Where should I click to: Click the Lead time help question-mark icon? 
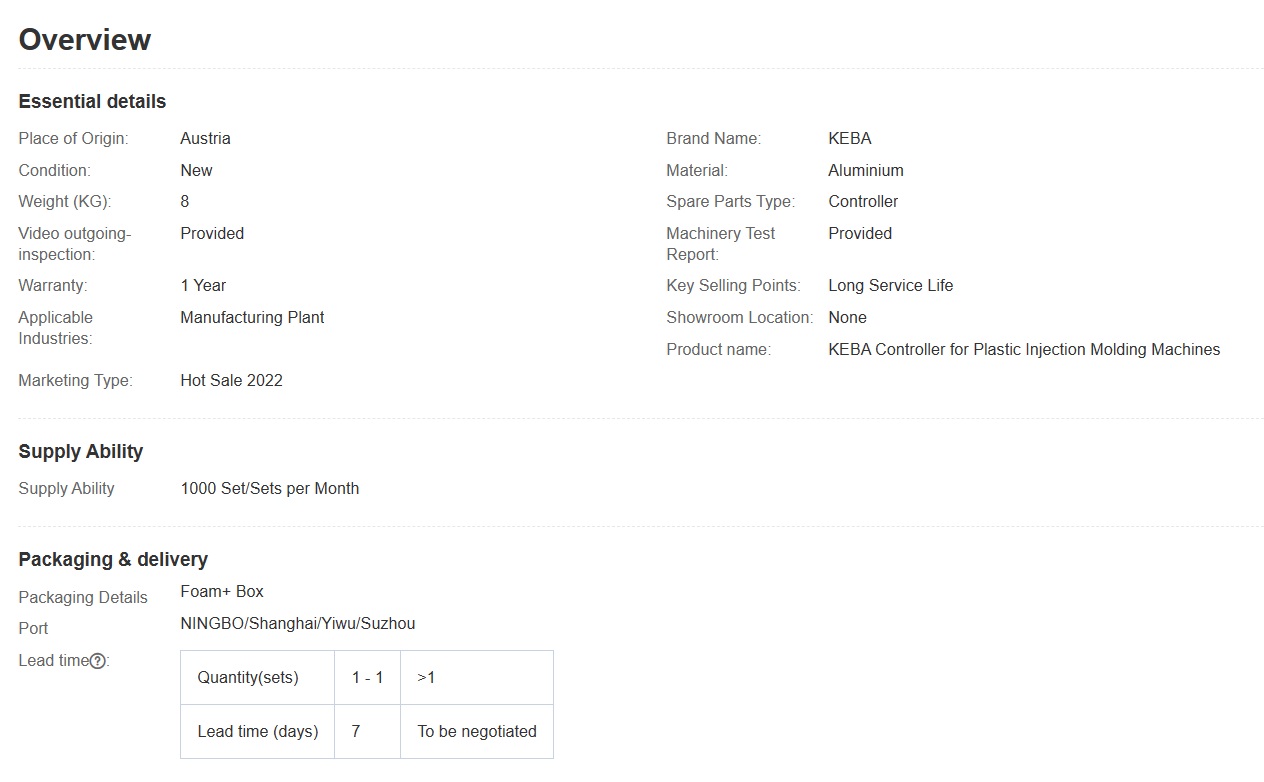[x=98, y=661]
